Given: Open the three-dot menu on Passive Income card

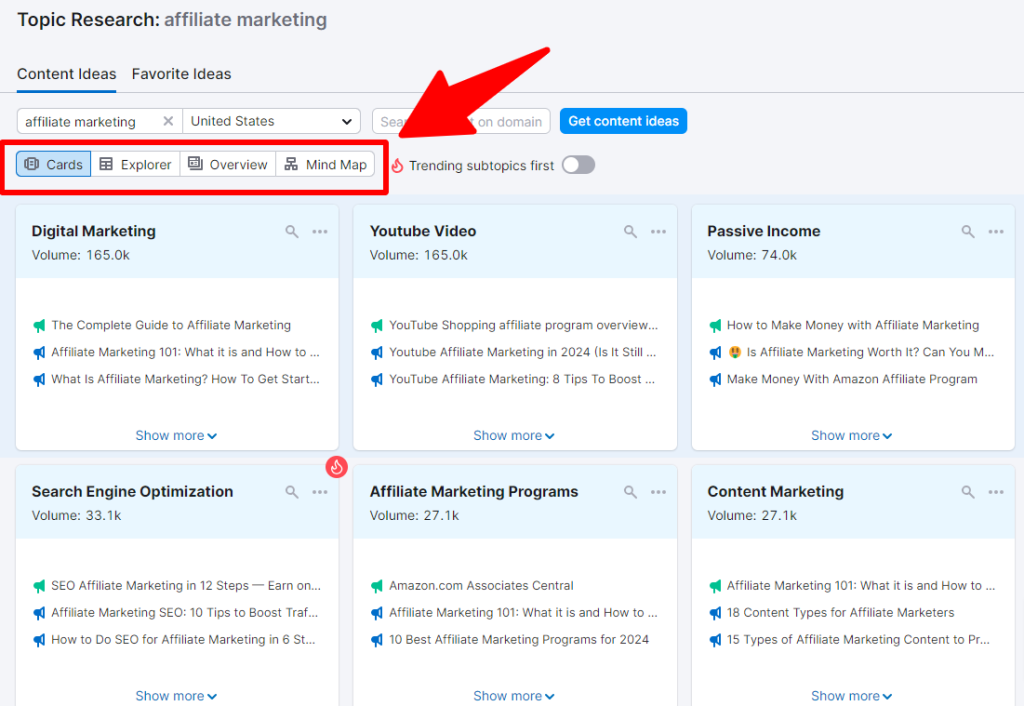Looking at the screenshot, I should (x=996, y=232).
